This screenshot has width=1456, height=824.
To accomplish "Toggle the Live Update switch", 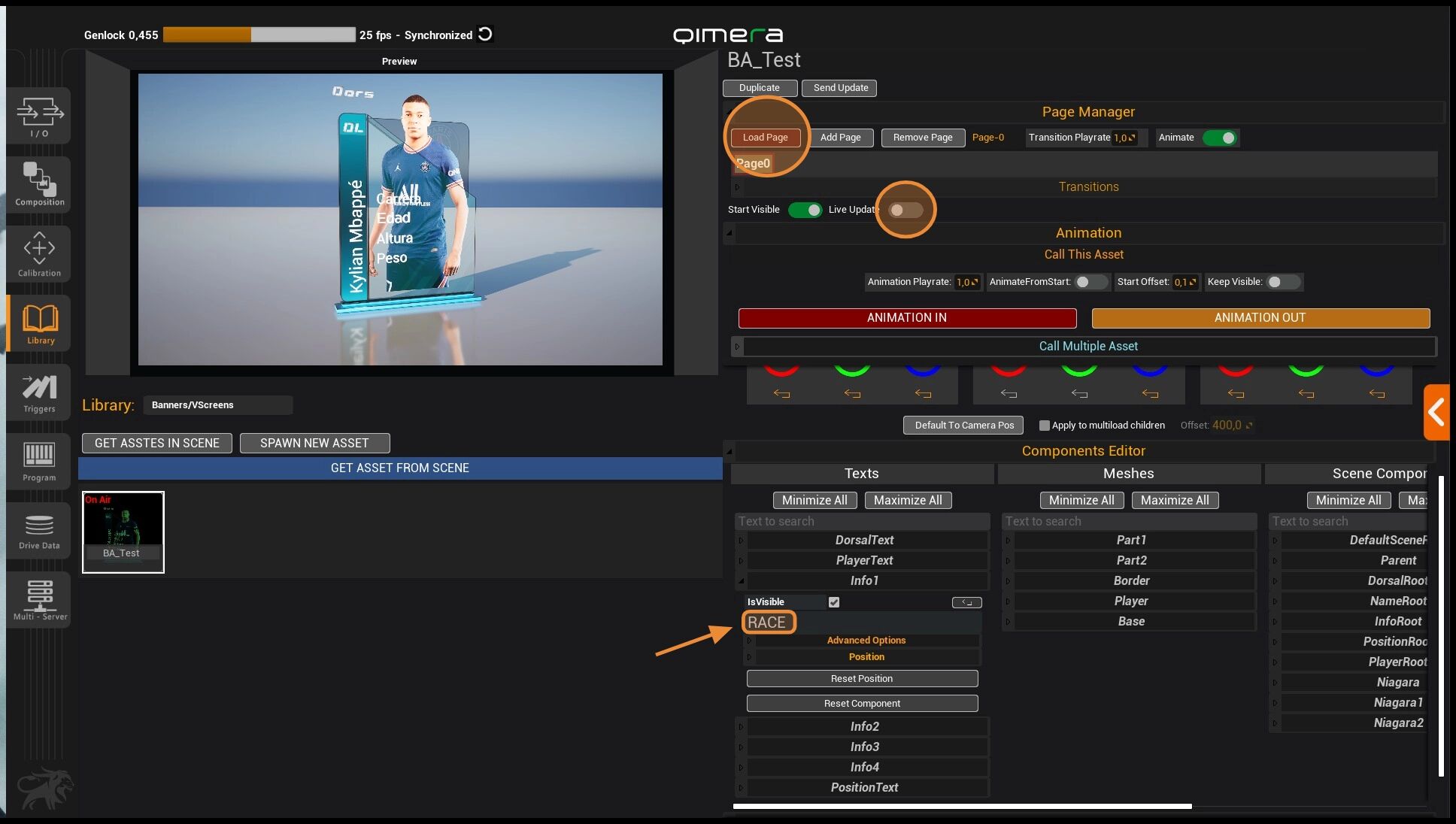I will coord(905,210).
